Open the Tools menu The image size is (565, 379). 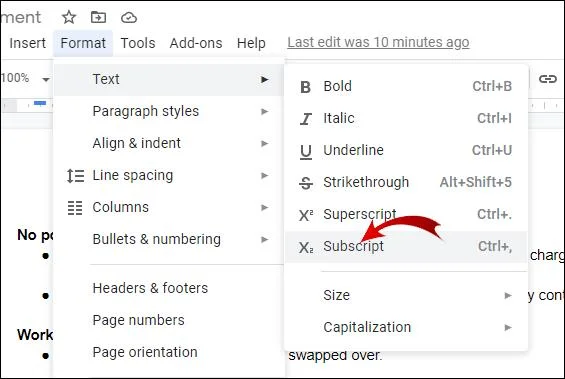[x=138, y=43]
